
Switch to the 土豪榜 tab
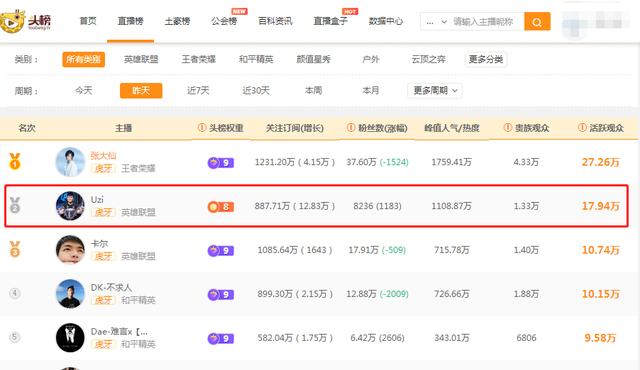click(x=177, y=21)
